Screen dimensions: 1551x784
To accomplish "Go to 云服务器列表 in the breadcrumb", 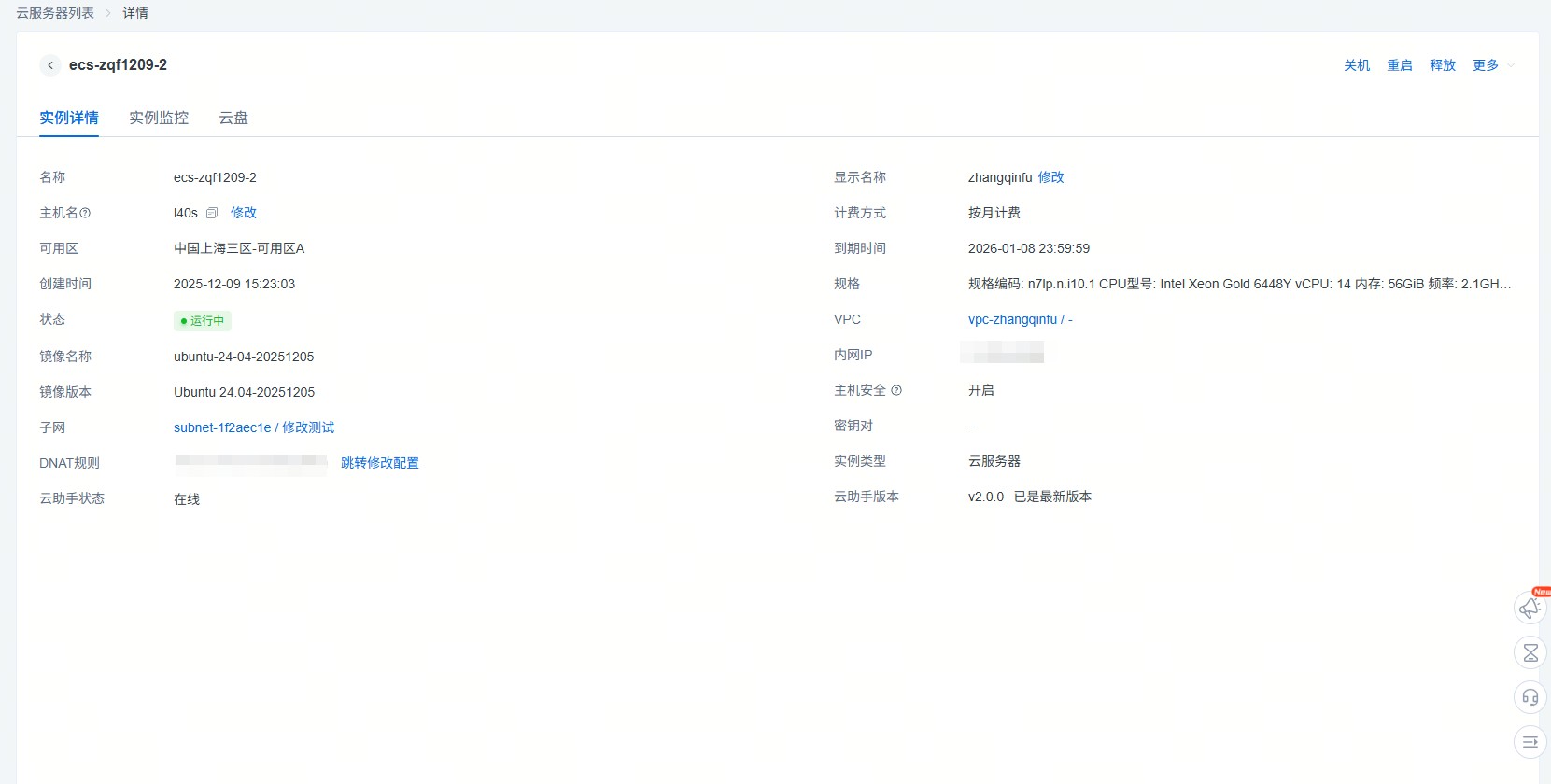I will [x=55, y=13].
